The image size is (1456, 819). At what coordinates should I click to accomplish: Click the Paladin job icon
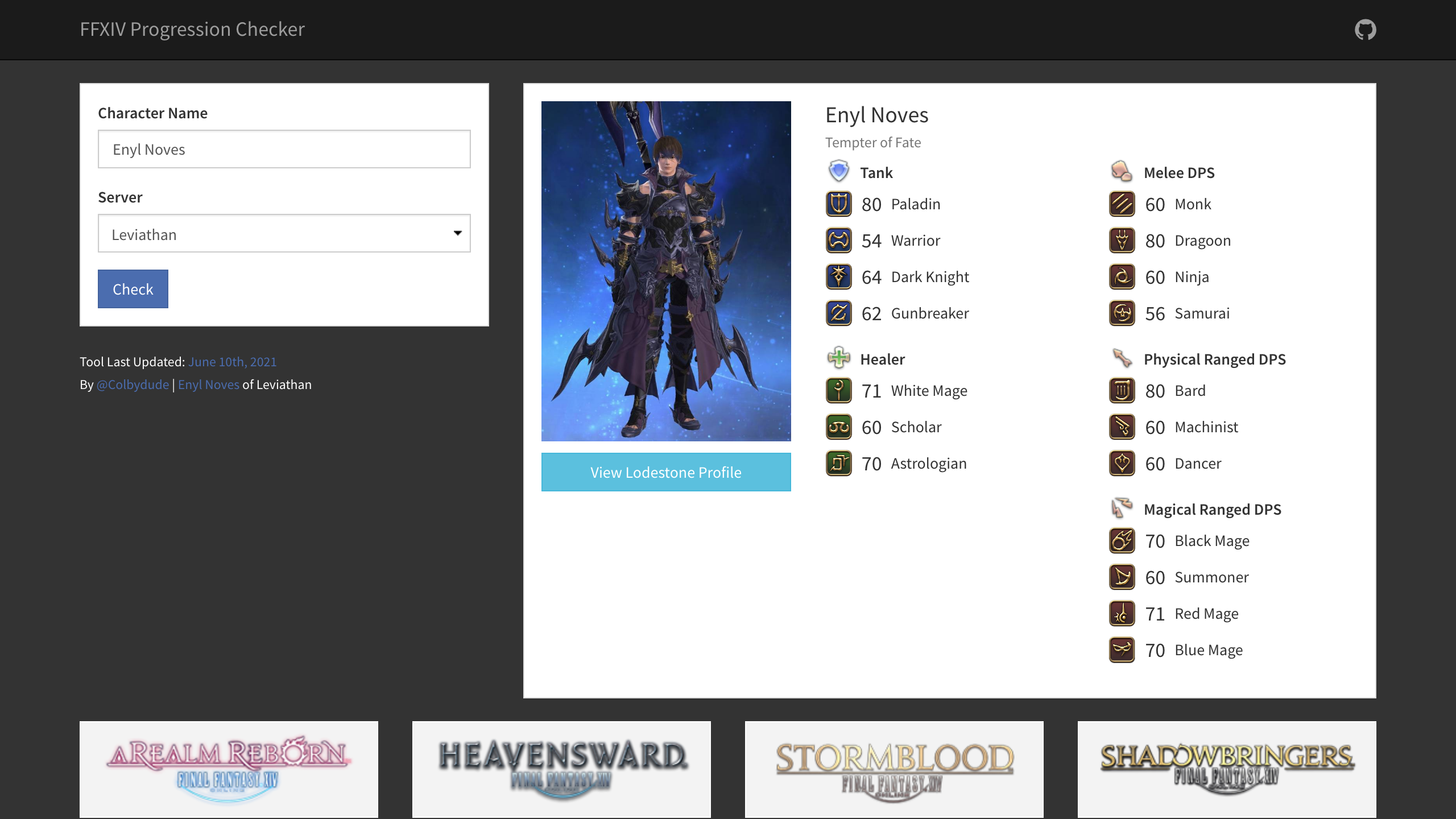(838, 204)
